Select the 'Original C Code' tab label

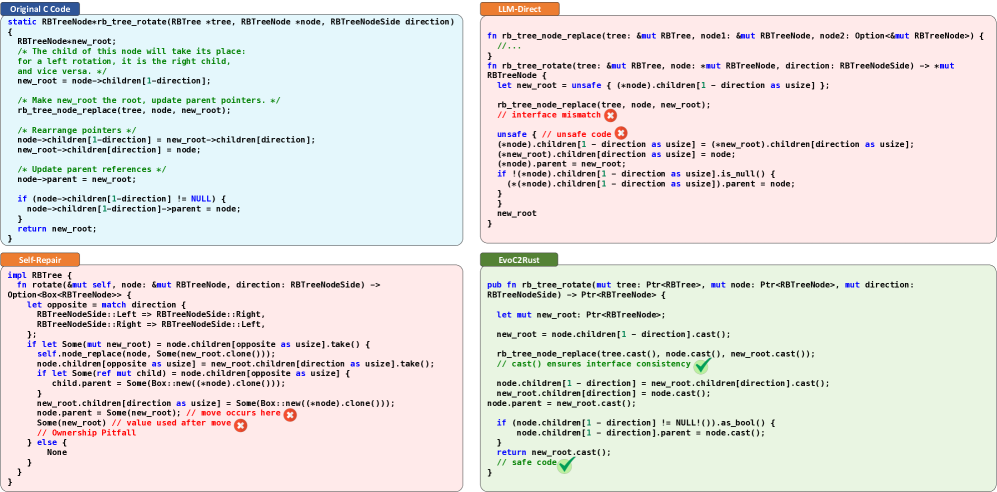pos(40,8)
